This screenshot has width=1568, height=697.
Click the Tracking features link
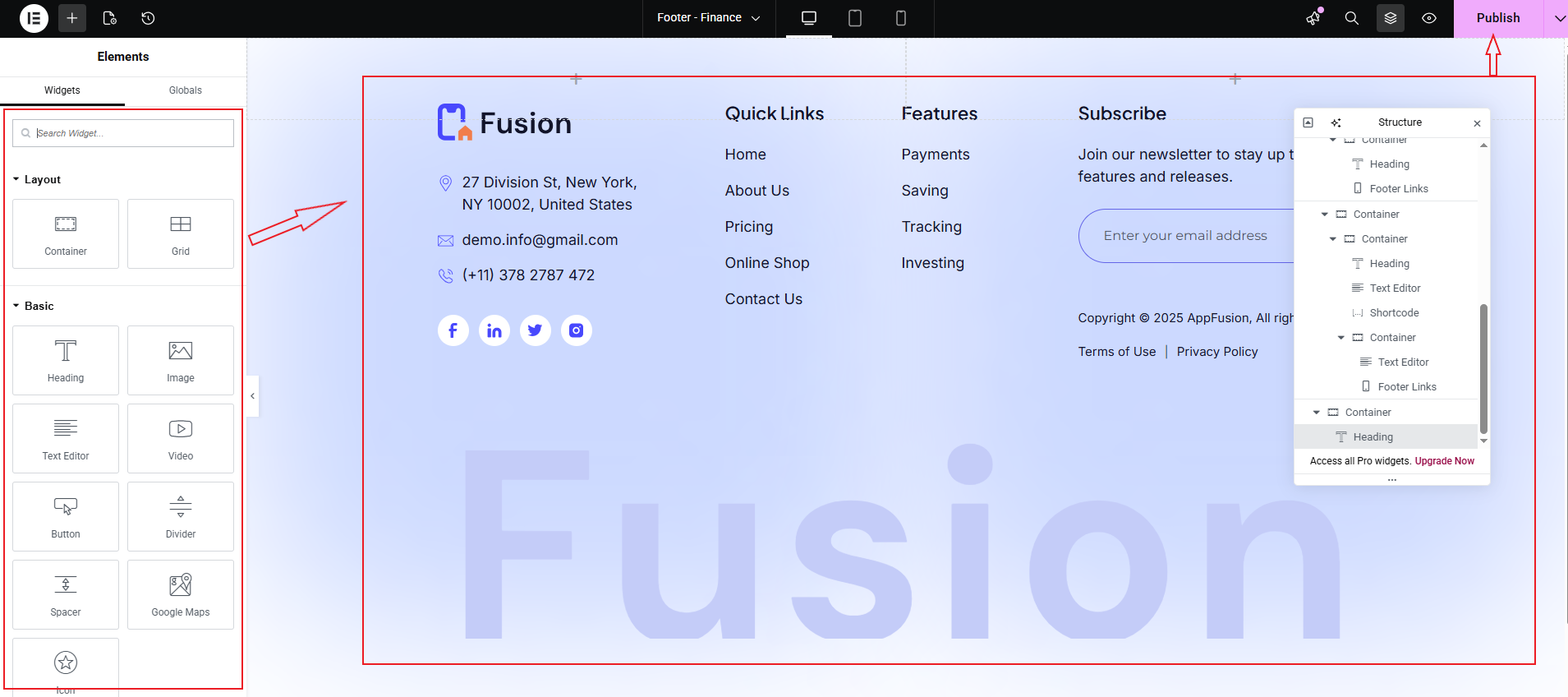[931, 227]
